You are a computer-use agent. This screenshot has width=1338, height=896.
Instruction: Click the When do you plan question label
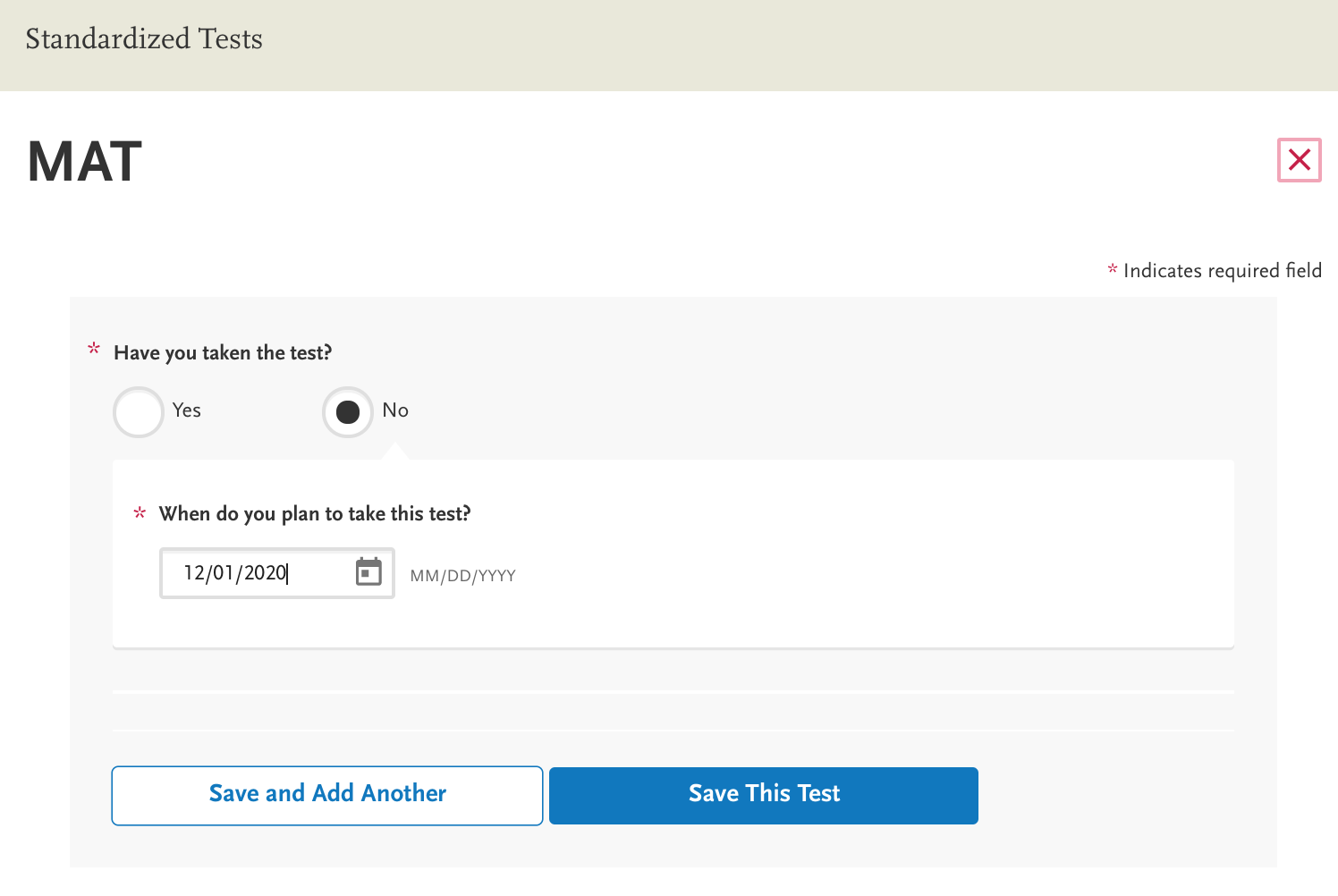pyautogui.click(x=315, y=514)
